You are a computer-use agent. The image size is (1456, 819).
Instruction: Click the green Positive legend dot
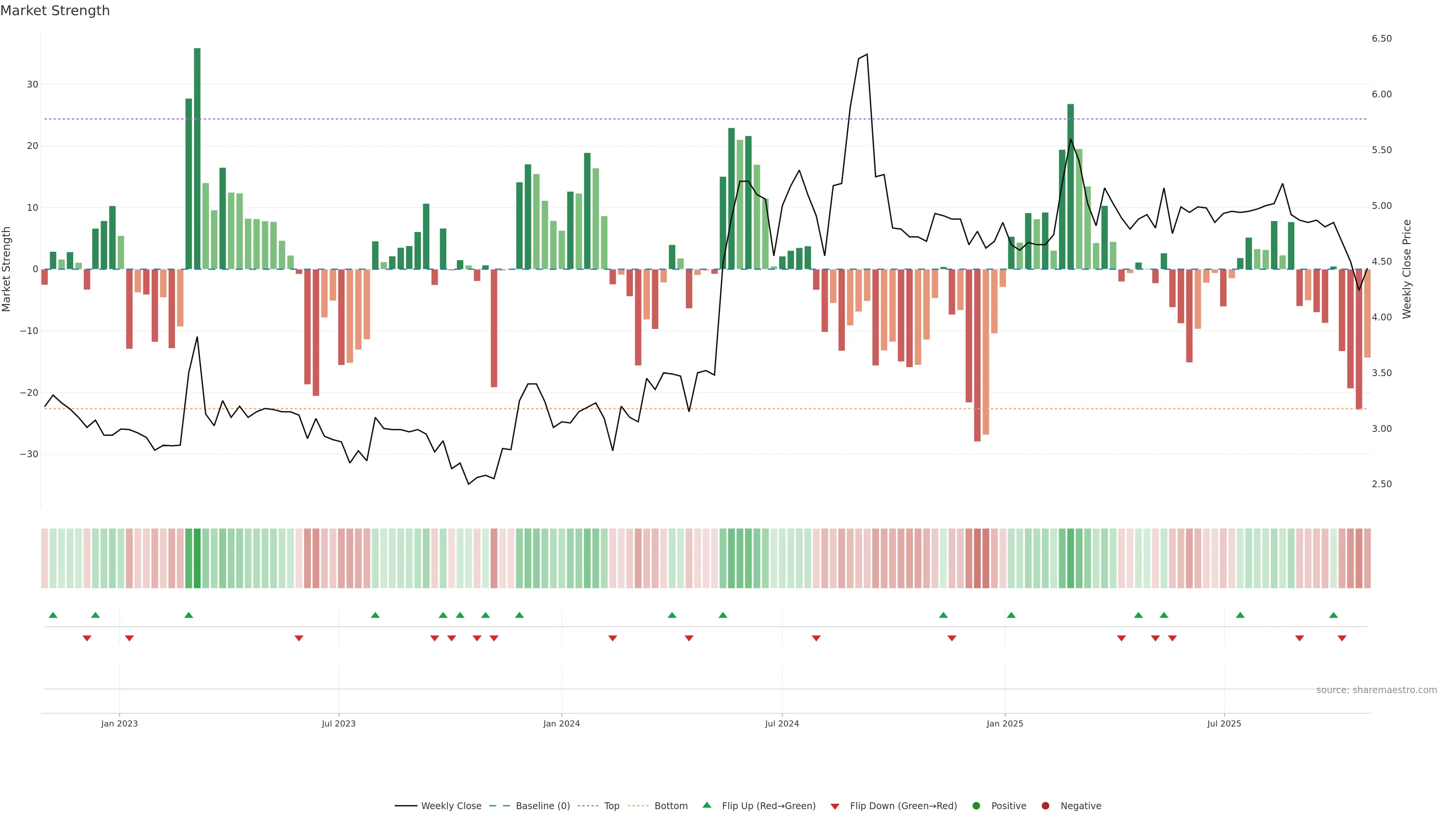976,806
